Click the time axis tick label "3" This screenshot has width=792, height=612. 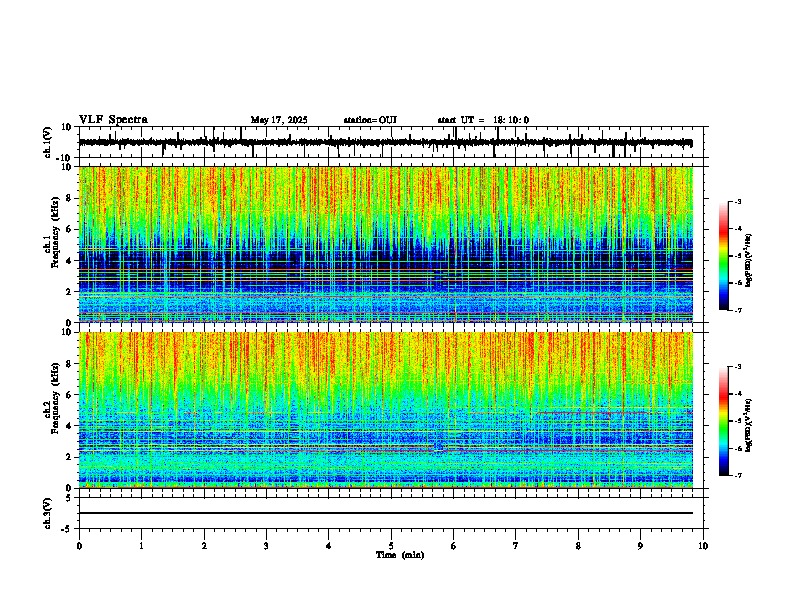click(x=266, y=546)
